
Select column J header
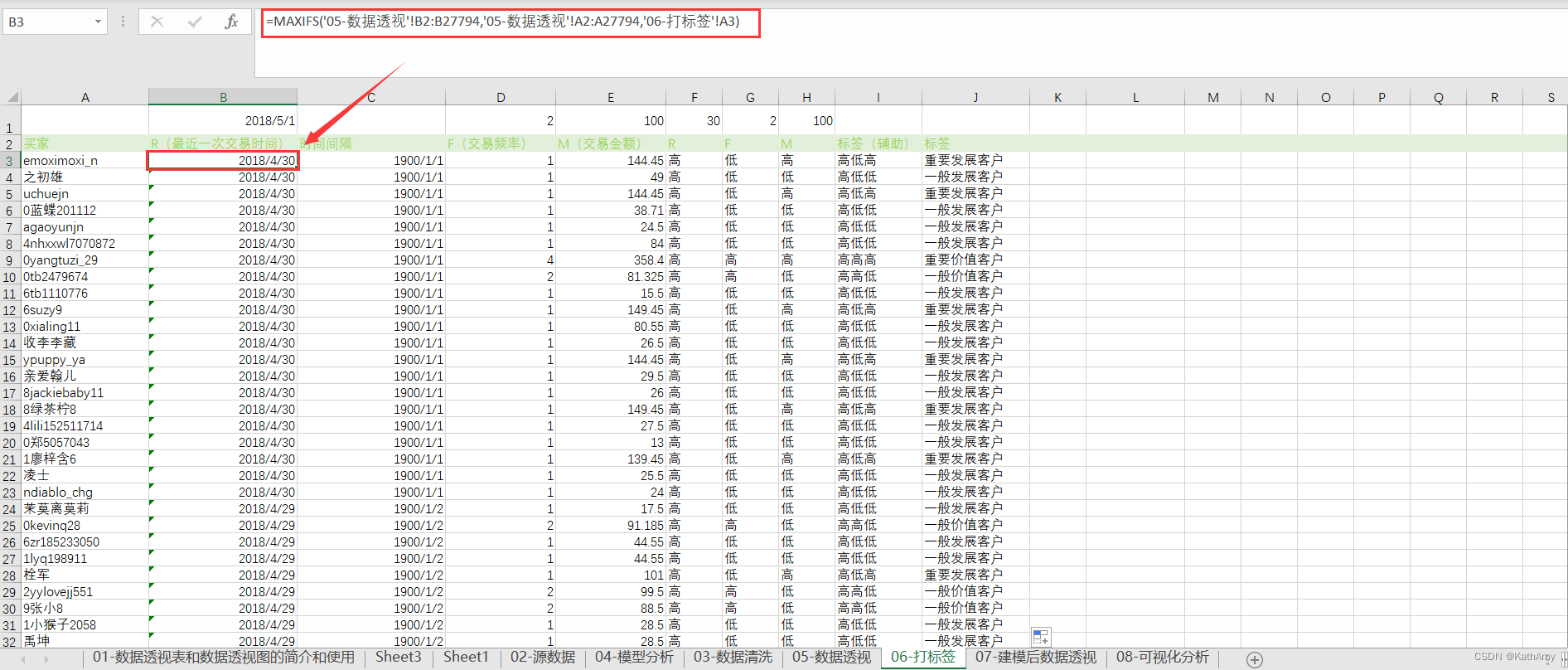tap(975, 97)
